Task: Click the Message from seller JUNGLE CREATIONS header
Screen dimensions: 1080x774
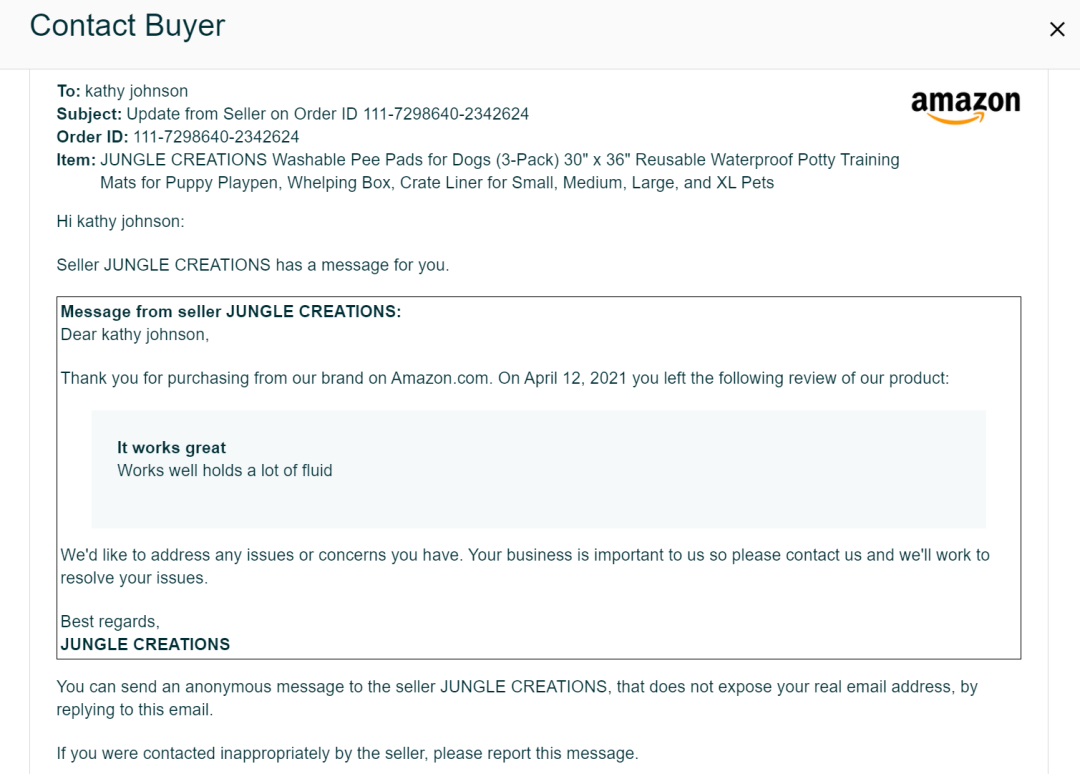Action: tap(231, 311)
